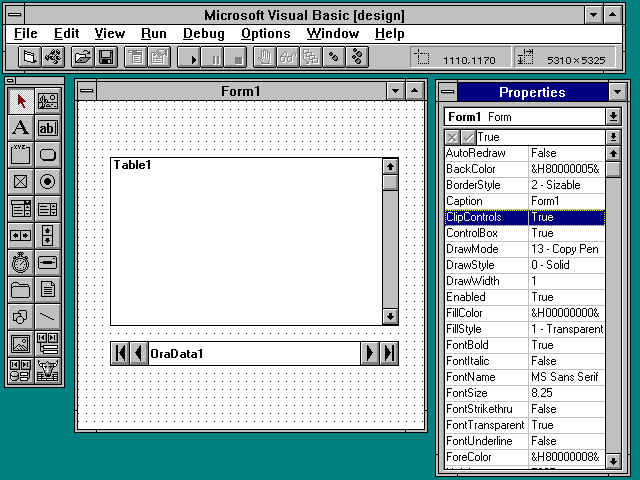Choose the PictureBox tool in toolbox
The height and width of the screenshot is (480, 640).
pos(47,101)
